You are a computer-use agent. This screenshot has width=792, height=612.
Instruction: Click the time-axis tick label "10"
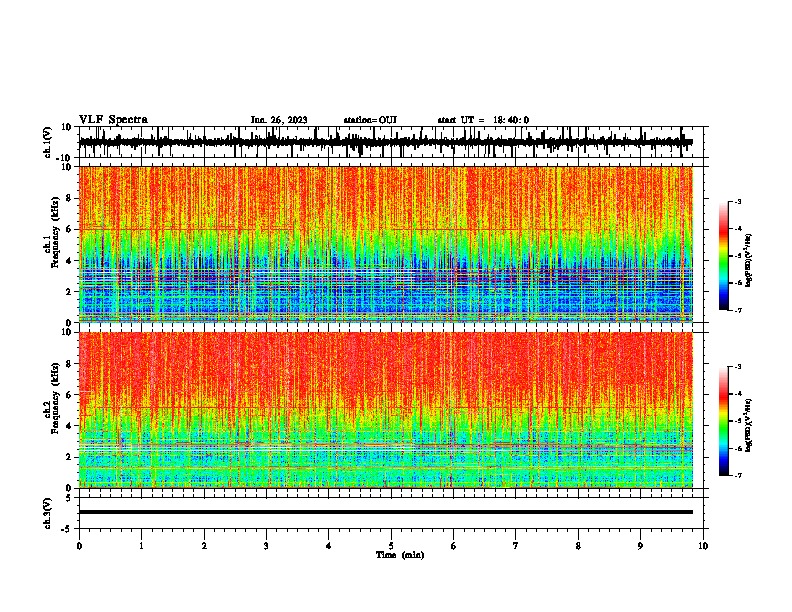click(x=703, y=546)
